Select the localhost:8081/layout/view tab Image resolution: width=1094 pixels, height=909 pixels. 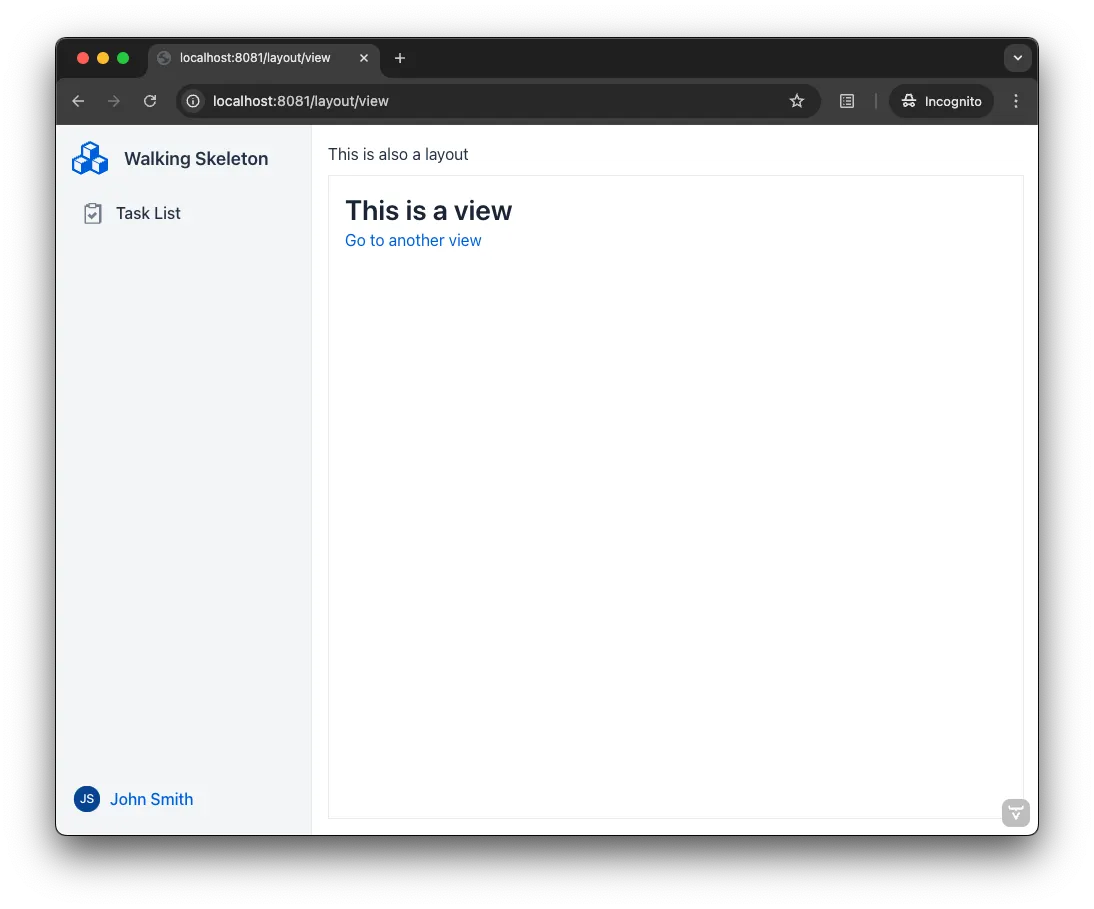tap(255, 58)
